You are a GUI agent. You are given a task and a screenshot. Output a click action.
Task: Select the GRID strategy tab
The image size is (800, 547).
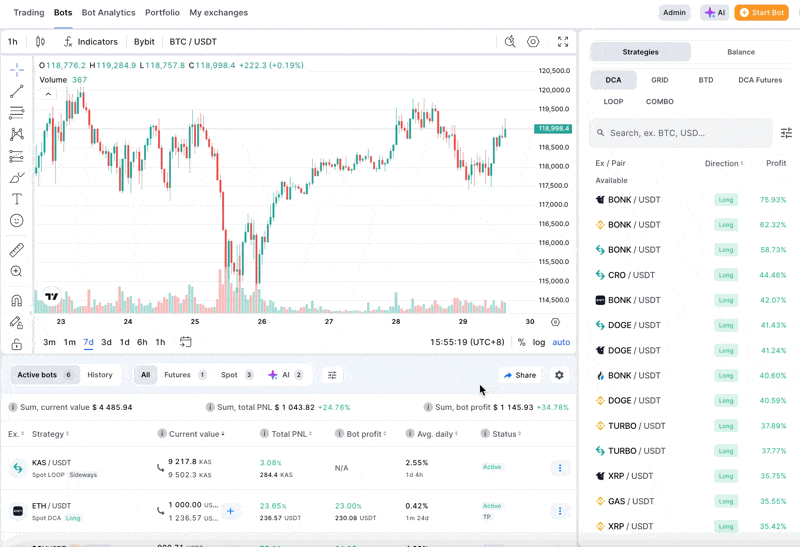(660, 80)
